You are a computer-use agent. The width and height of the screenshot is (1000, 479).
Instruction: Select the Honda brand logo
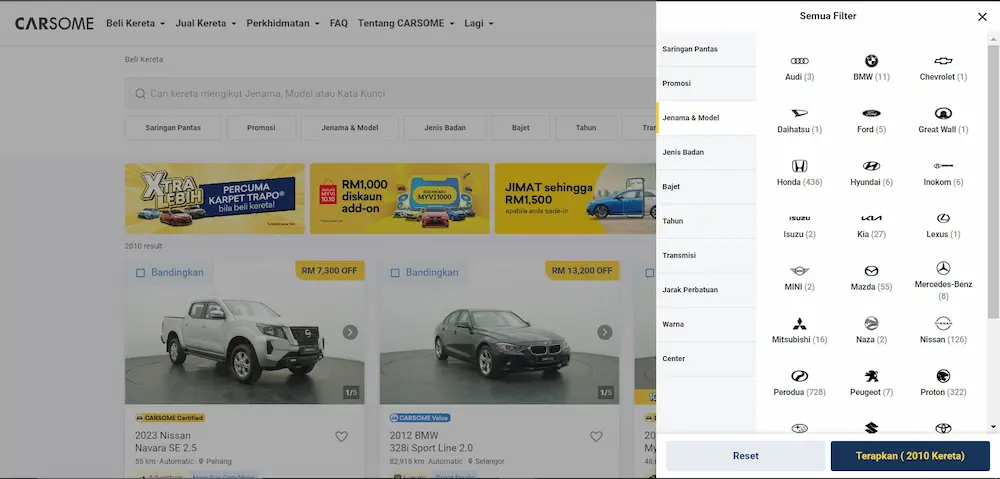pos(799,166)
